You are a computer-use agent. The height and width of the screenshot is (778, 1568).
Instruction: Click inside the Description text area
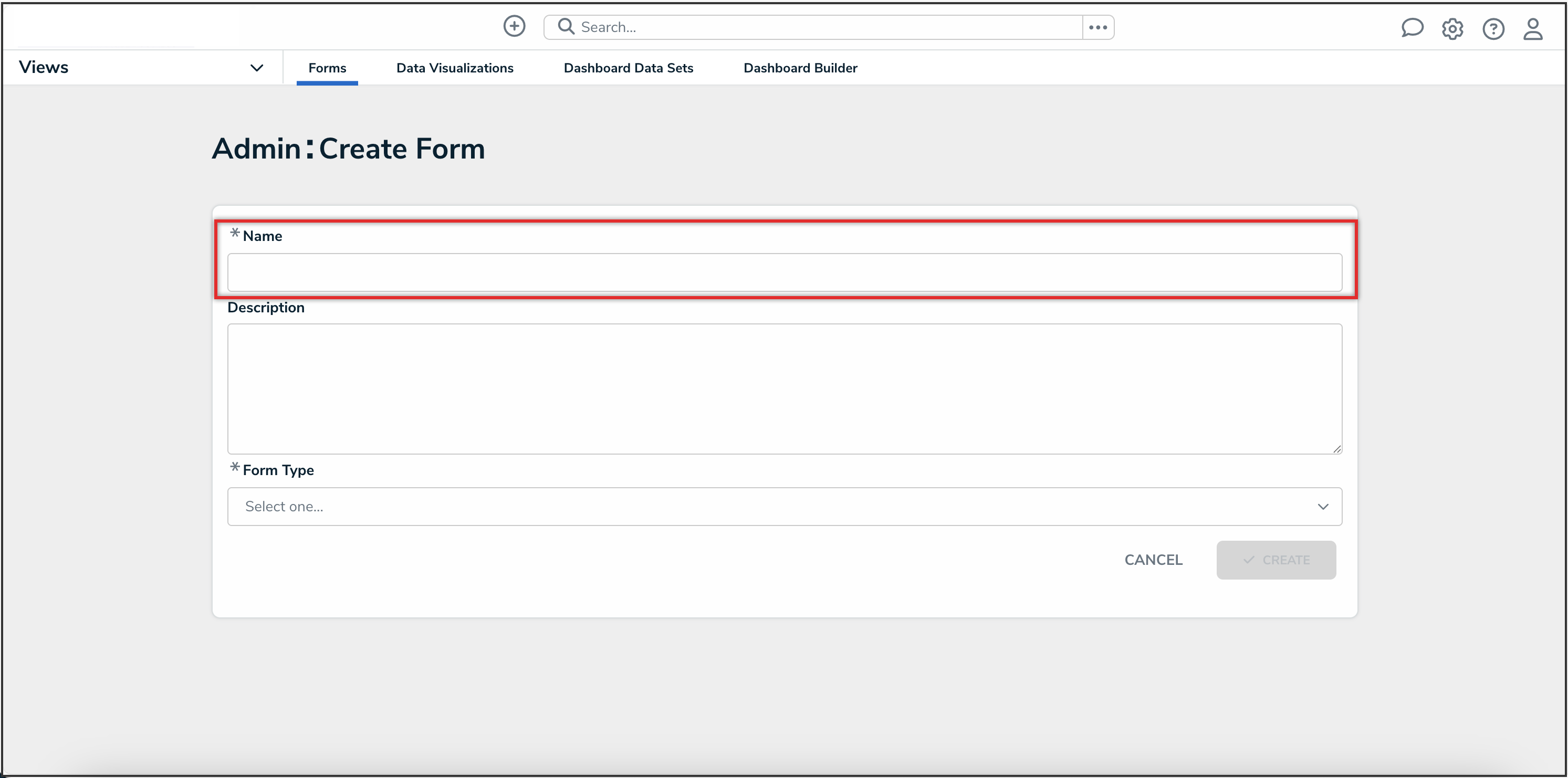[x=784, y=388]
